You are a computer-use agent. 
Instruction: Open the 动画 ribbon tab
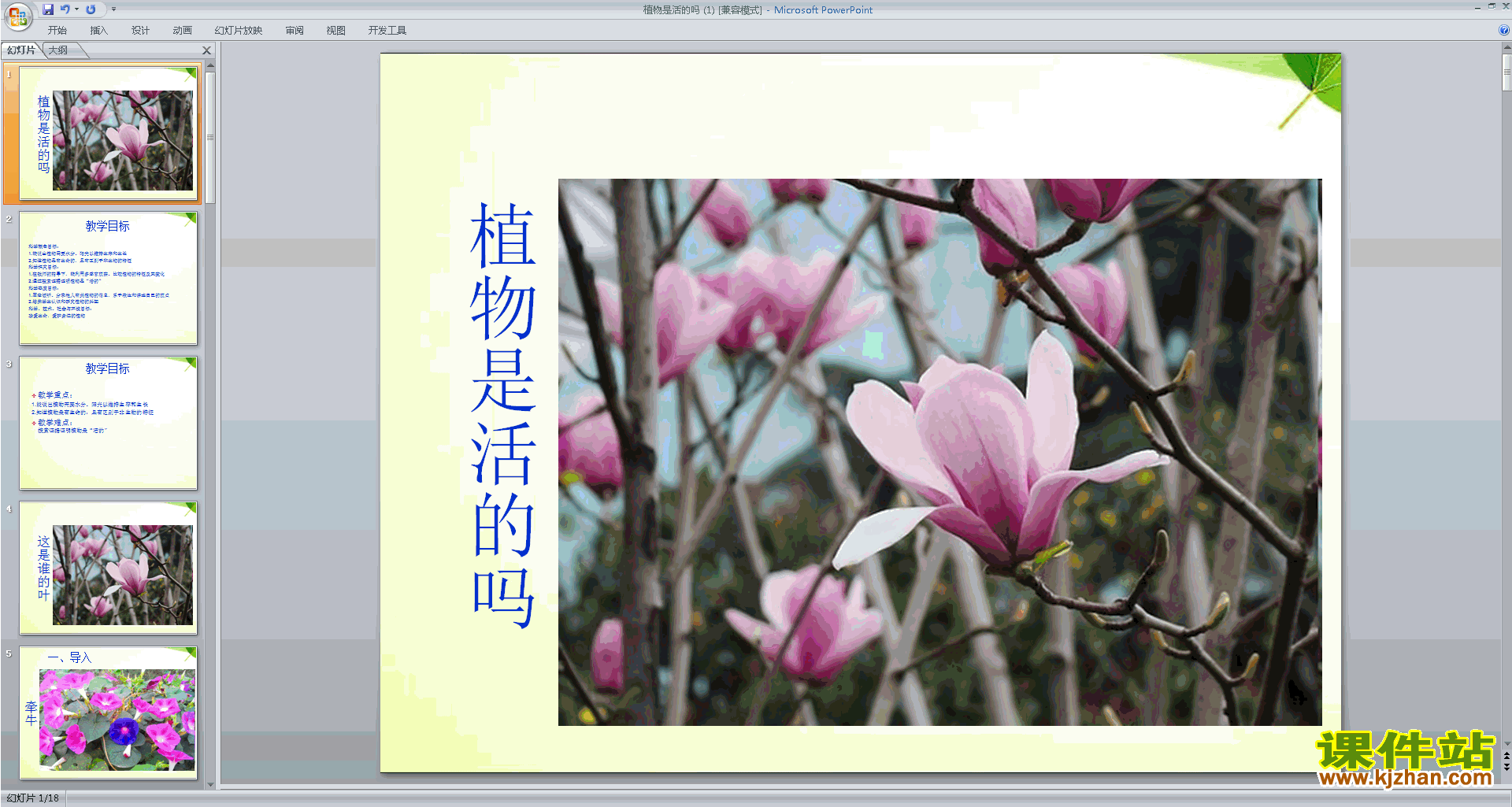click(182, 31)
